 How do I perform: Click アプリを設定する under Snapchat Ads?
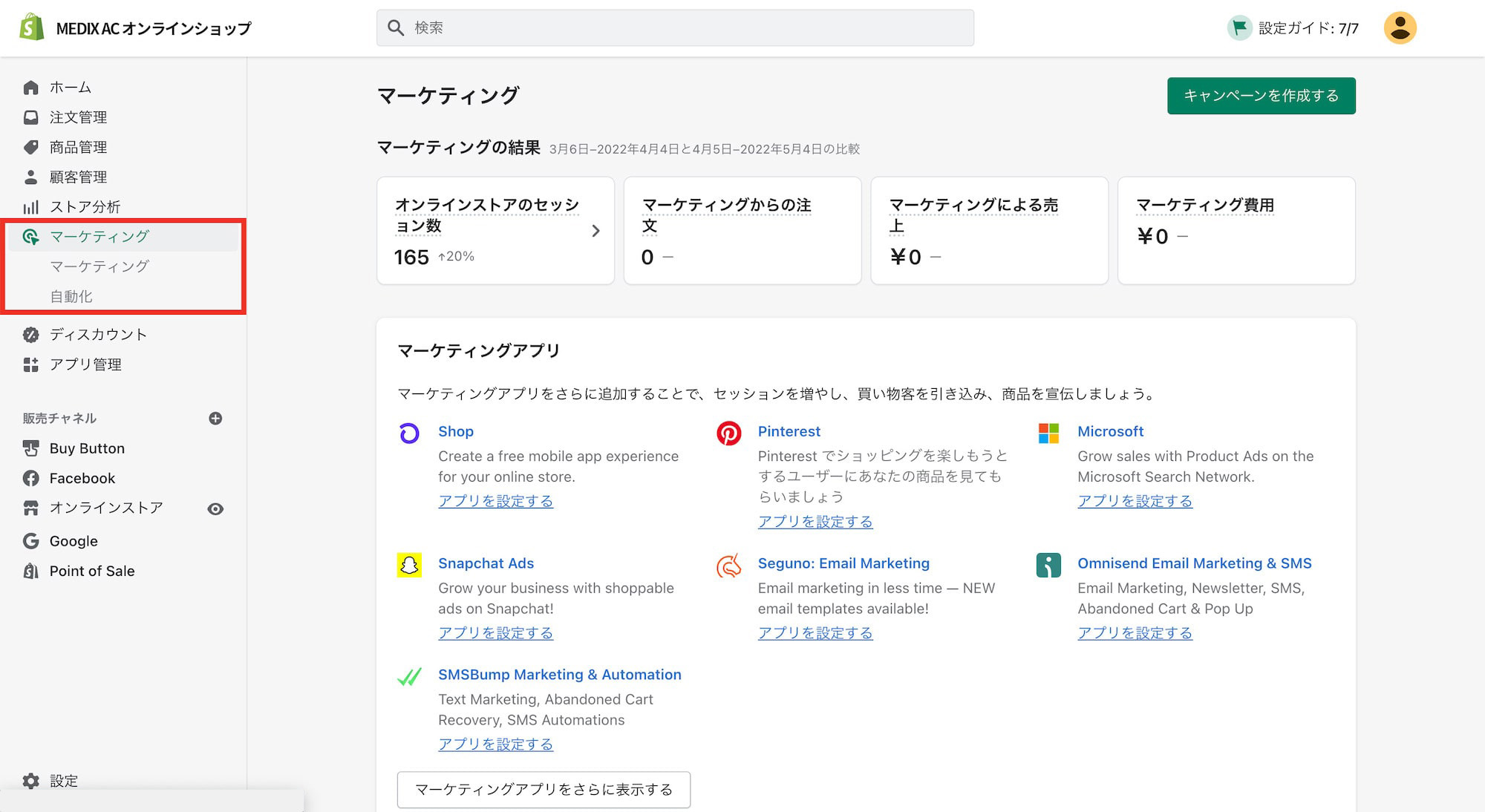495,633
